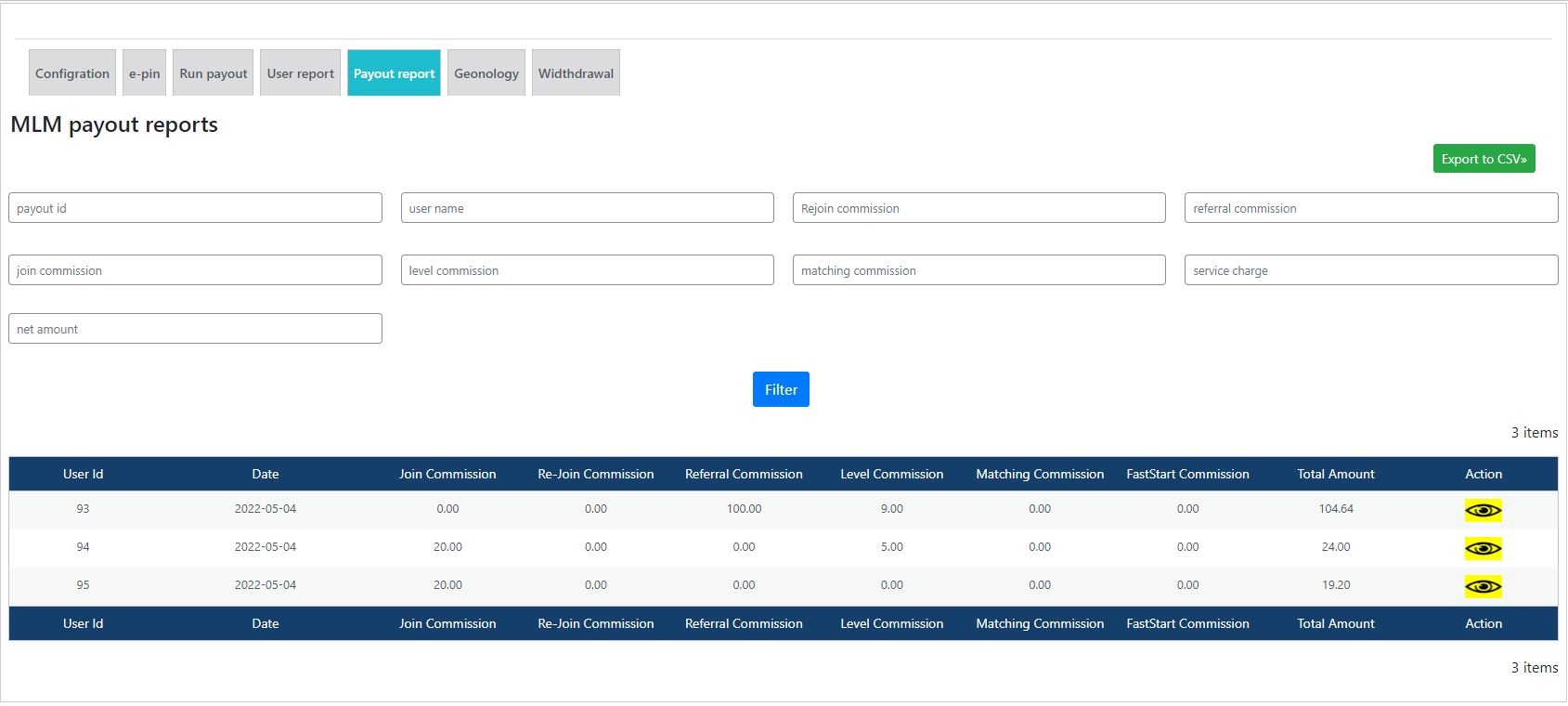The width and height of the screenshot is (1568, 706).
Task: Open the Geonology tab
Action: tap(486, 73)
